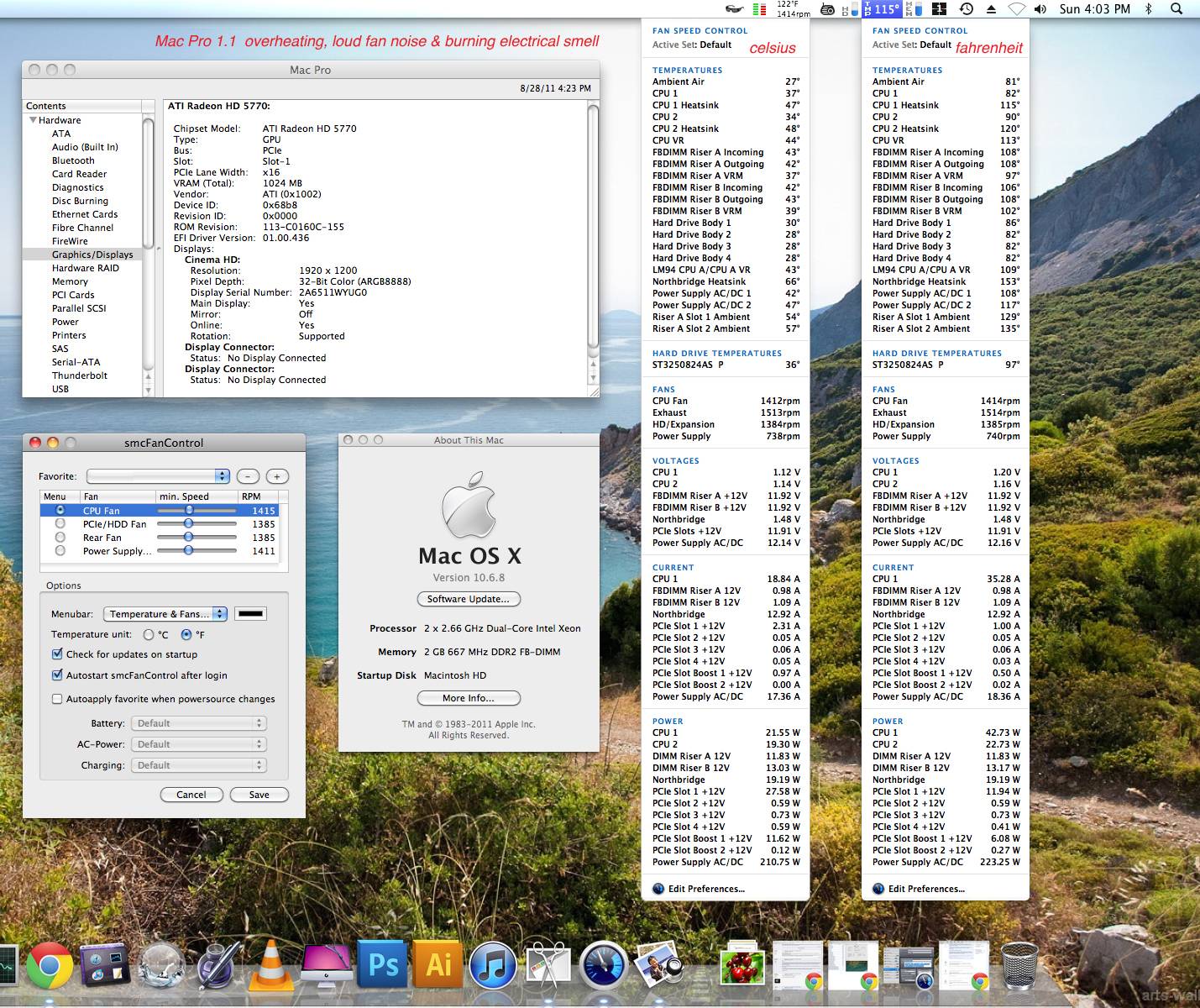This screenshot has height=1008, width=1200.
Task: Toggle Check for updates on startup
Action: [57, 654]
